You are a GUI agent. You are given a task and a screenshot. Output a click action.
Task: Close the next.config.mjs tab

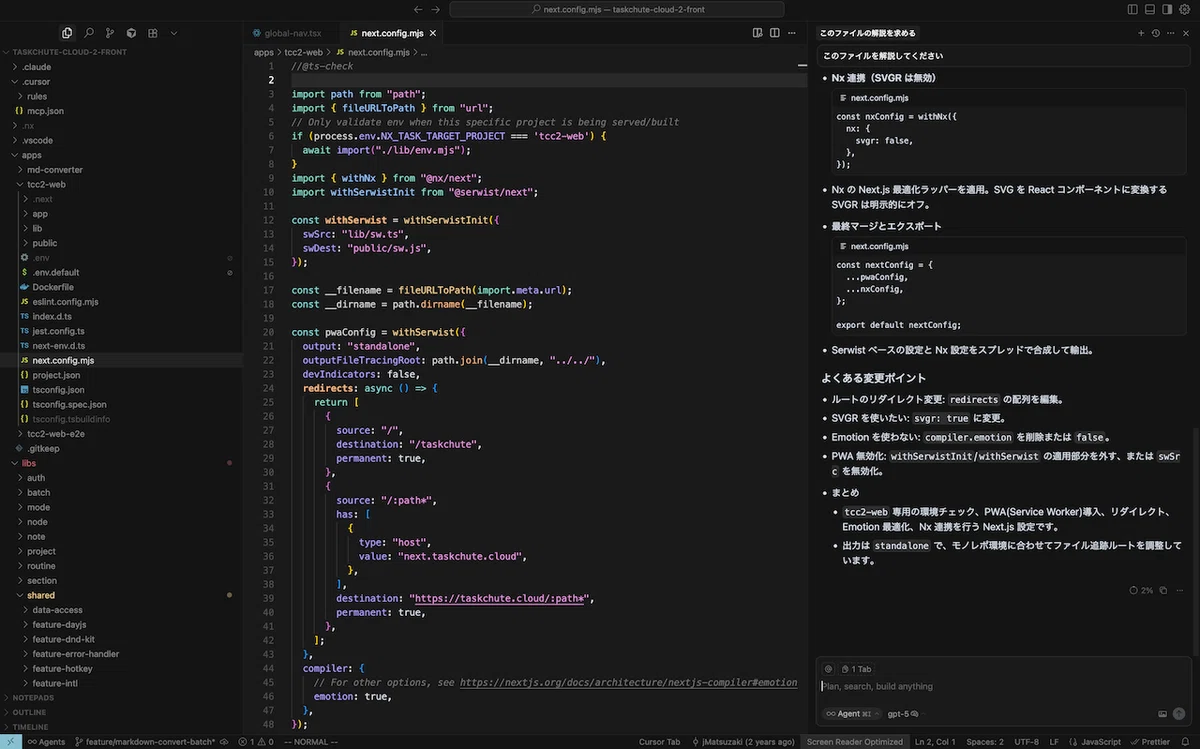[x=432, y=33]
